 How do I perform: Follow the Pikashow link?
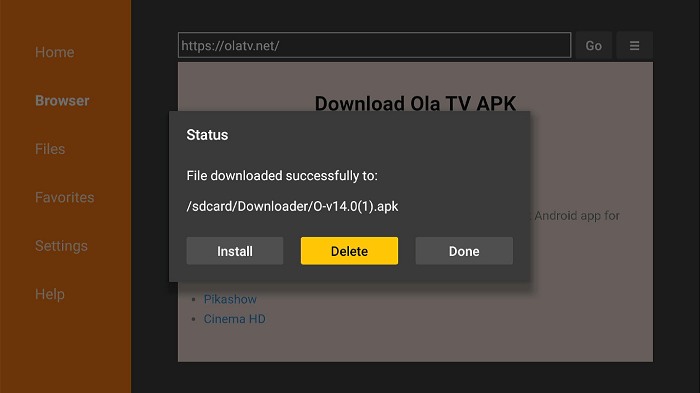[230, 299]
